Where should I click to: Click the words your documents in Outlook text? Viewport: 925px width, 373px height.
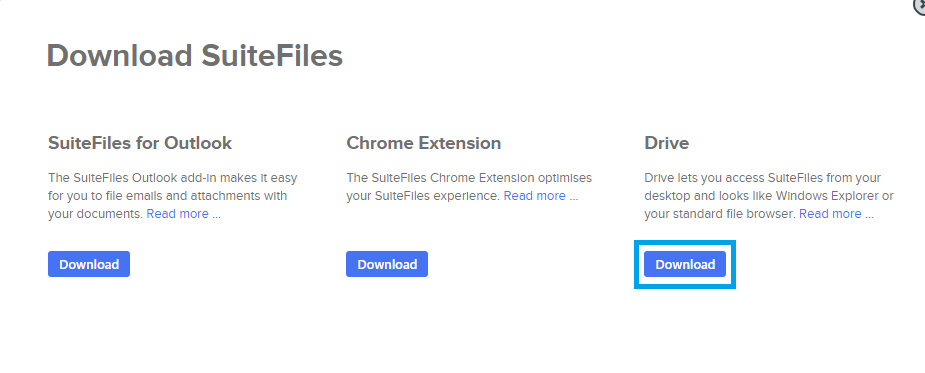[x=96, y=214]
